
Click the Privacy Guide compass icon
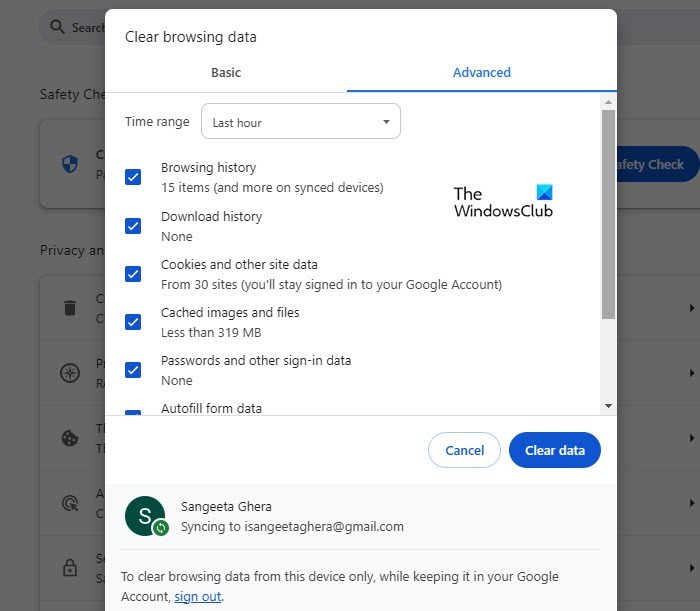click(70, 373)
